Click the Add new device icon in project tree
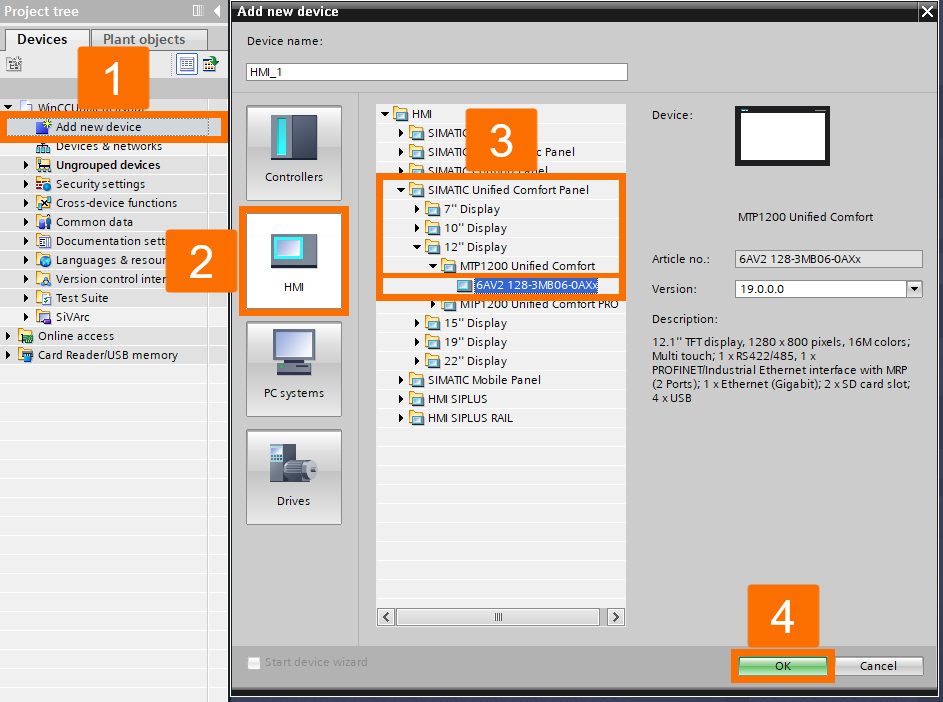This screenshot has height=702, width=943. [44, 126]
